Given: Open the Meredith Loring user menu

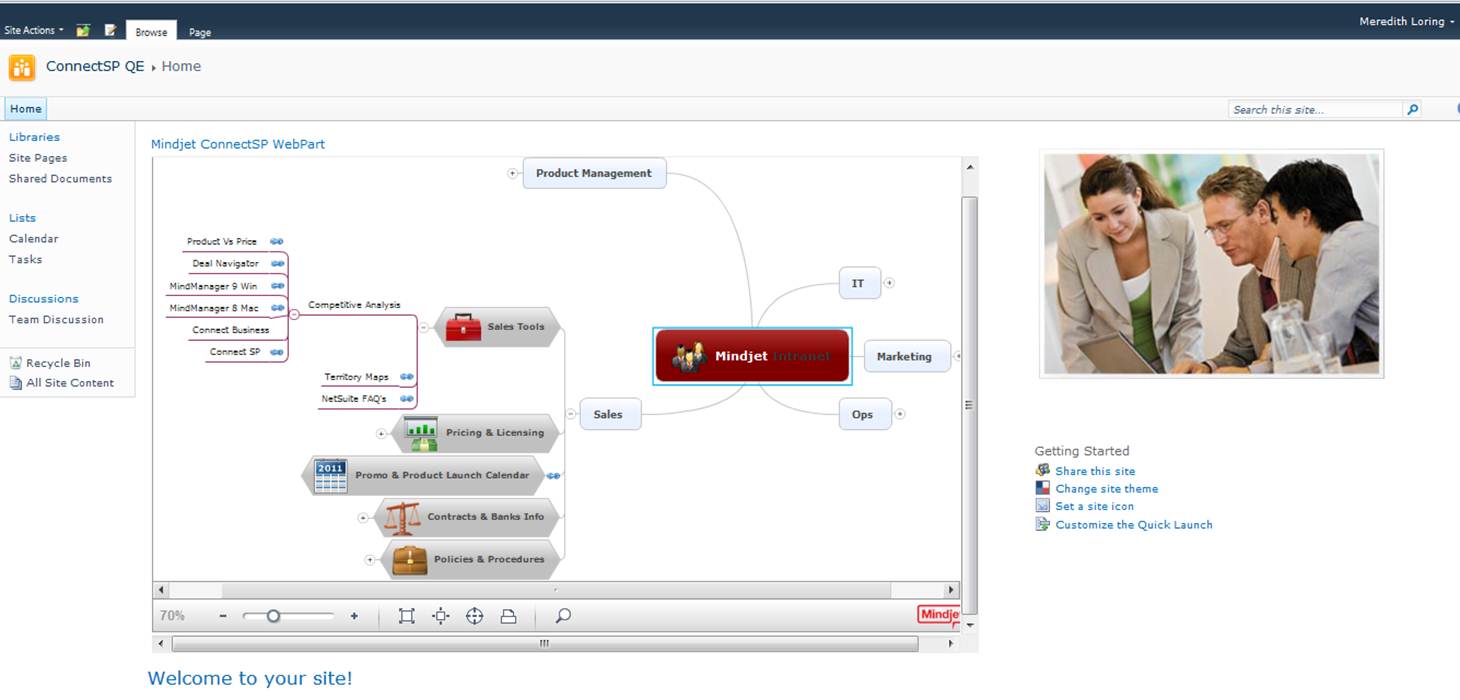Looking at the screenshot, I should (1407, 21).
